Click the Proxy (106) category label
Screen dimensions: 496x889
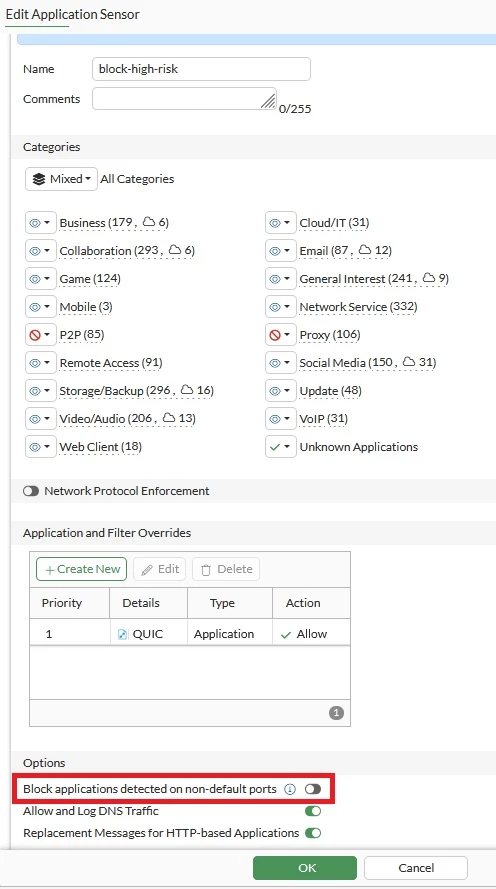point(330,335)
